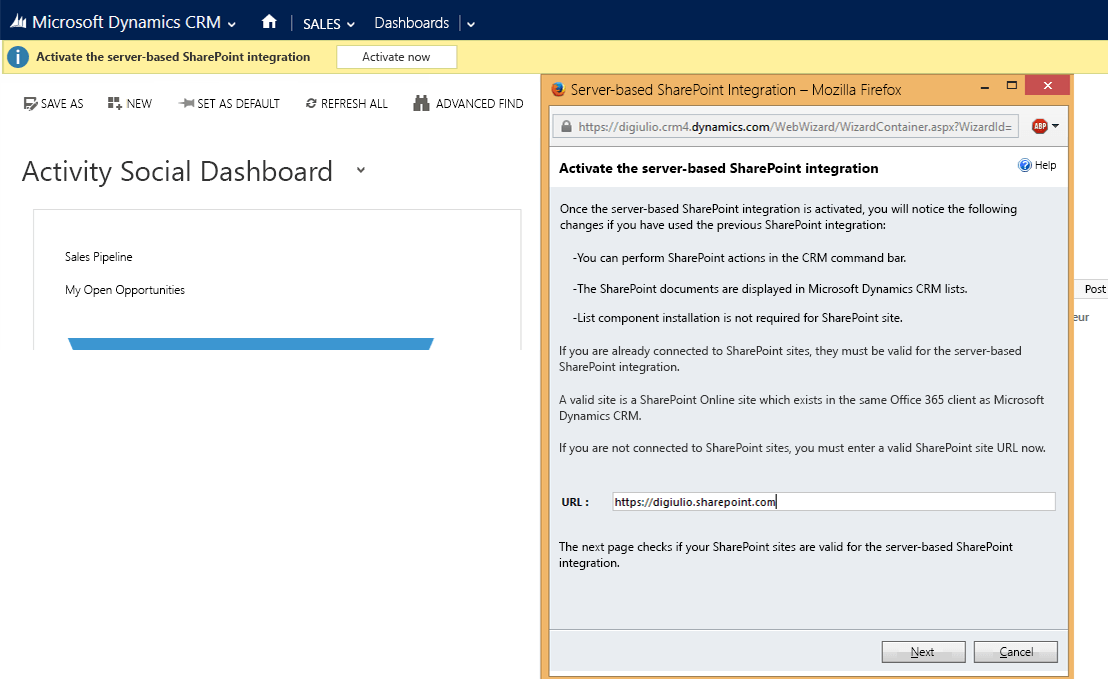This screenshot has width=1108, height=679.
Task: Click the Microsoft Dynamics CRM logo icon
Action: tap(18, 23)
